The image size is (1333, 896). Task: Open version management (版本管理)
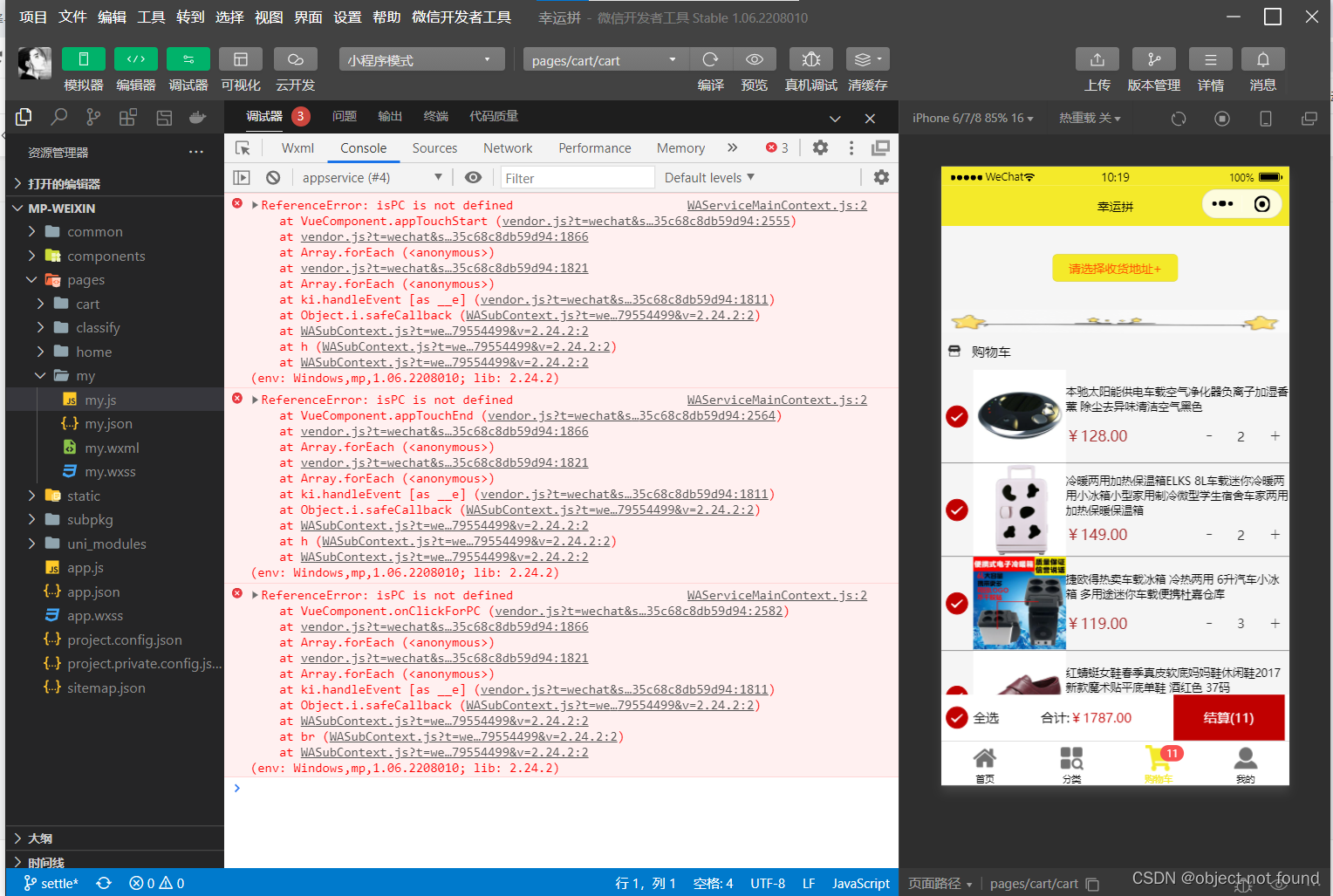1154,59
